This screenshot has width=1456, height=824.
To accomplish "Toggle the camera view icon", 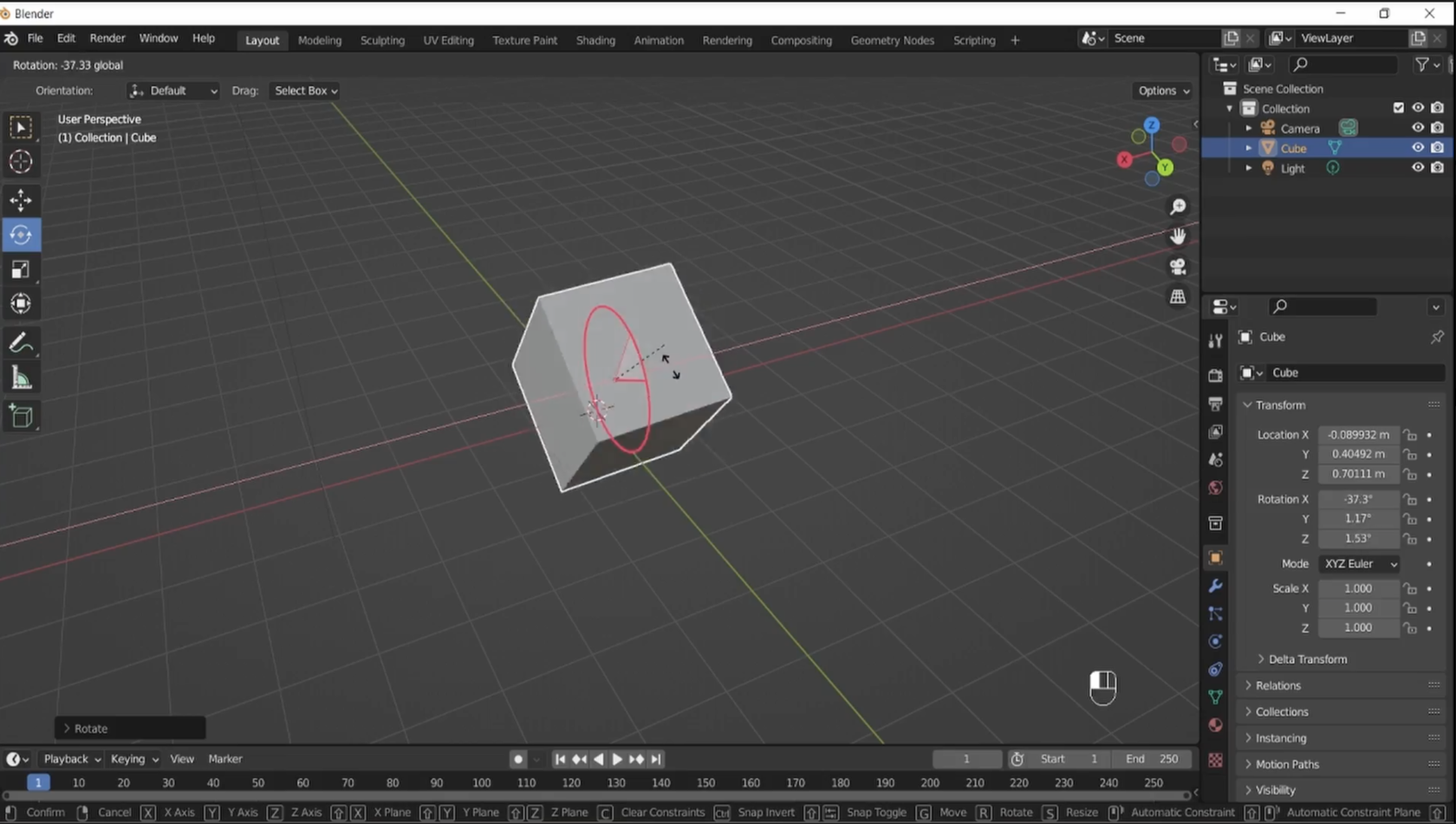I will click(1178, 267).
